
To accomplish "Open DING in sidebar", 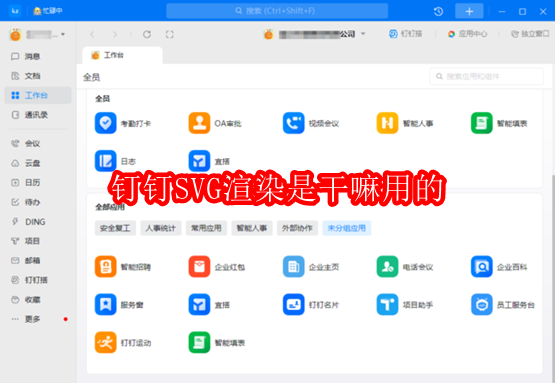I will (x=38, y=222).
